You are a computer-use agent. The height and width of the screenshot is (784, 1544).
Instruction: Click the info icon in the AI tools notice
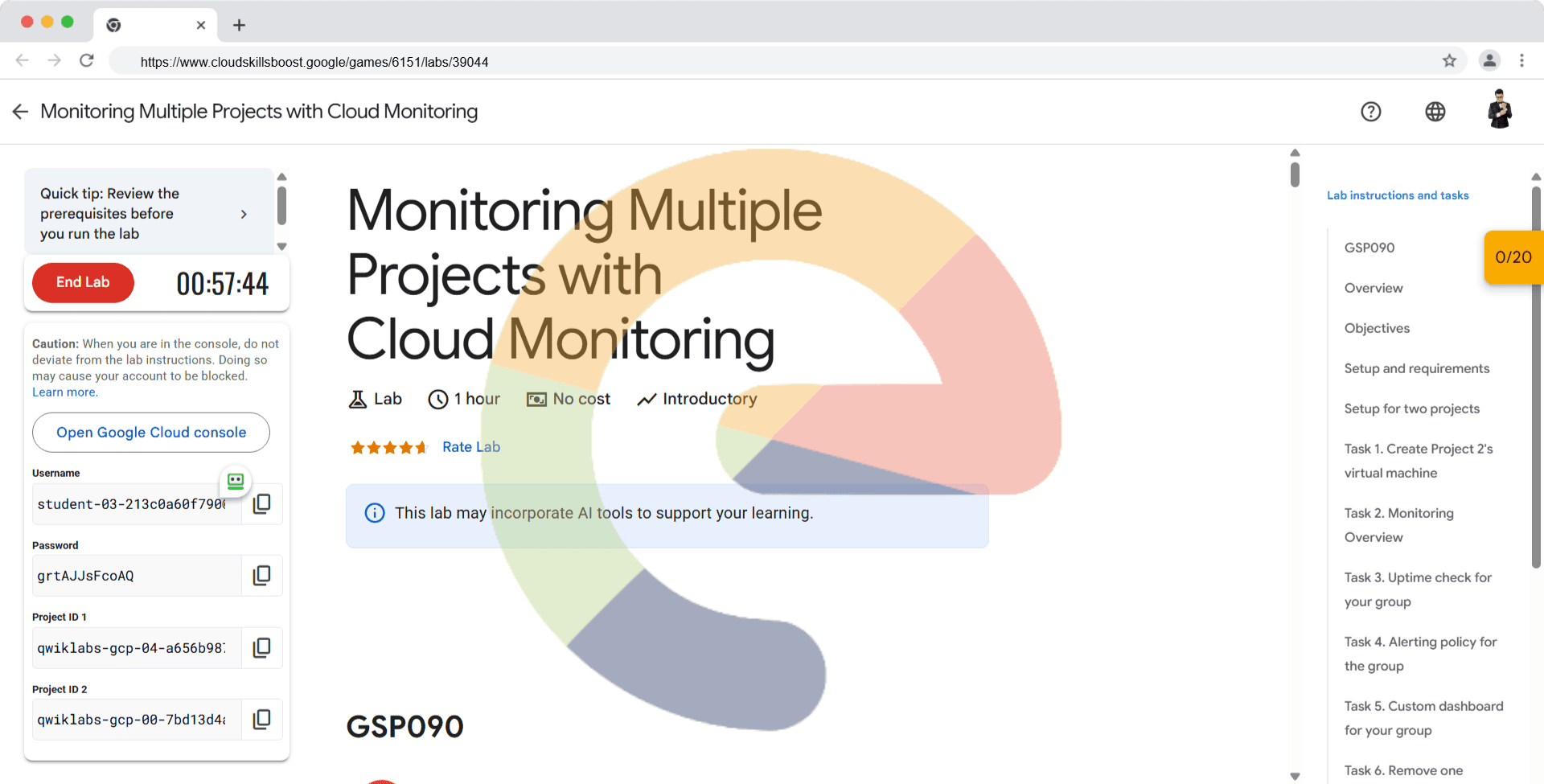tap(375, 513)
